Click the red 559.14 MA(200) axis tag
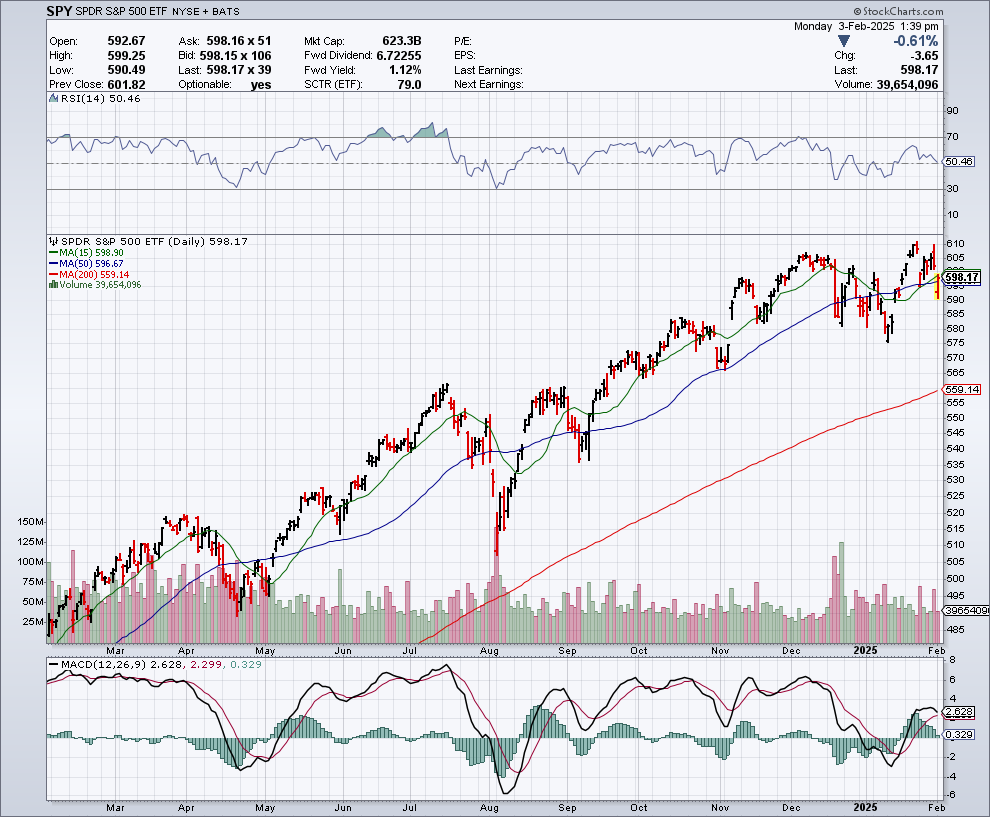The height and width of the screenshot is (817, 990). (962, 389)
